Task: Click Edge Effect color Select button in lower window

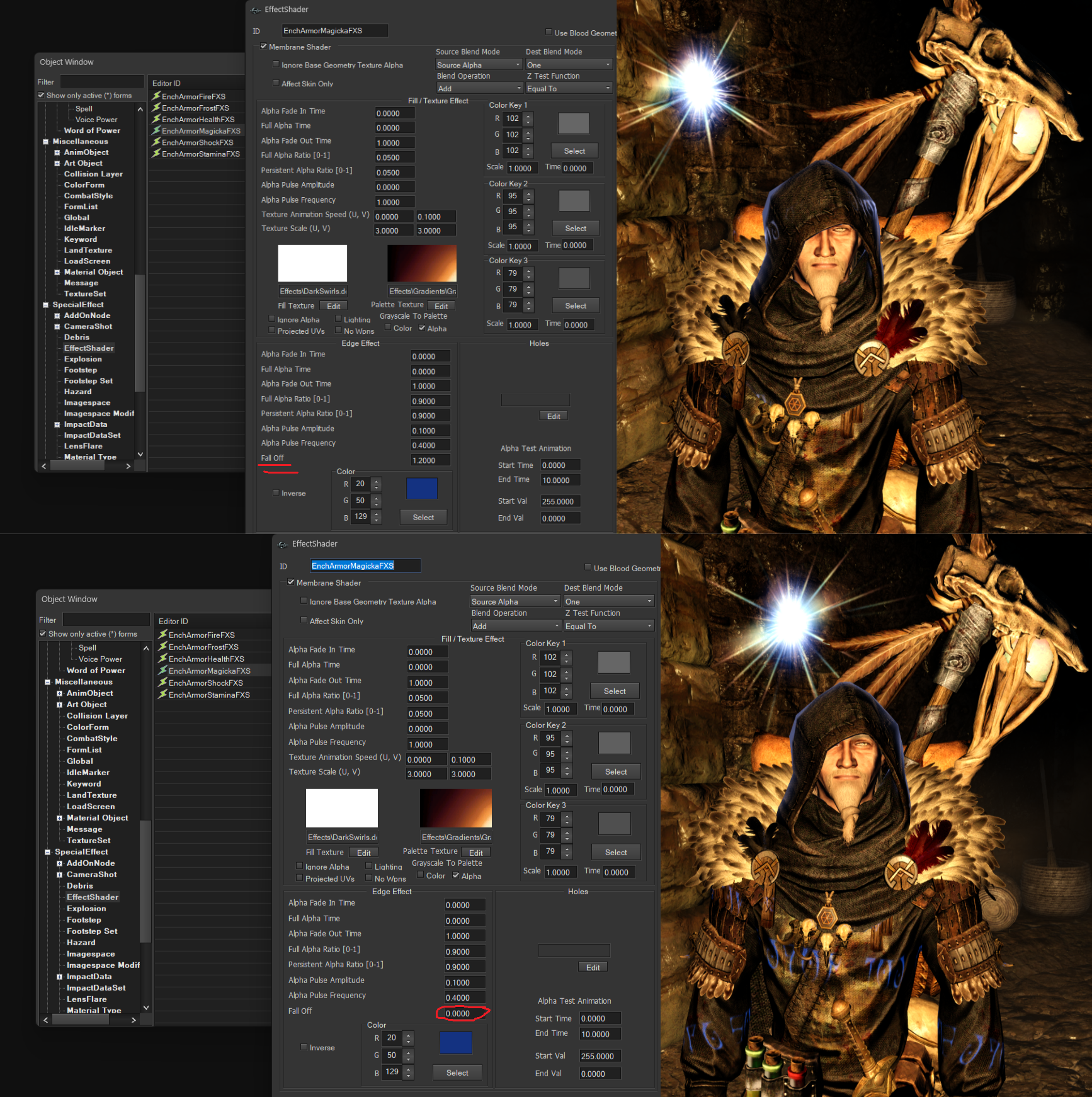Action: 457,1072
